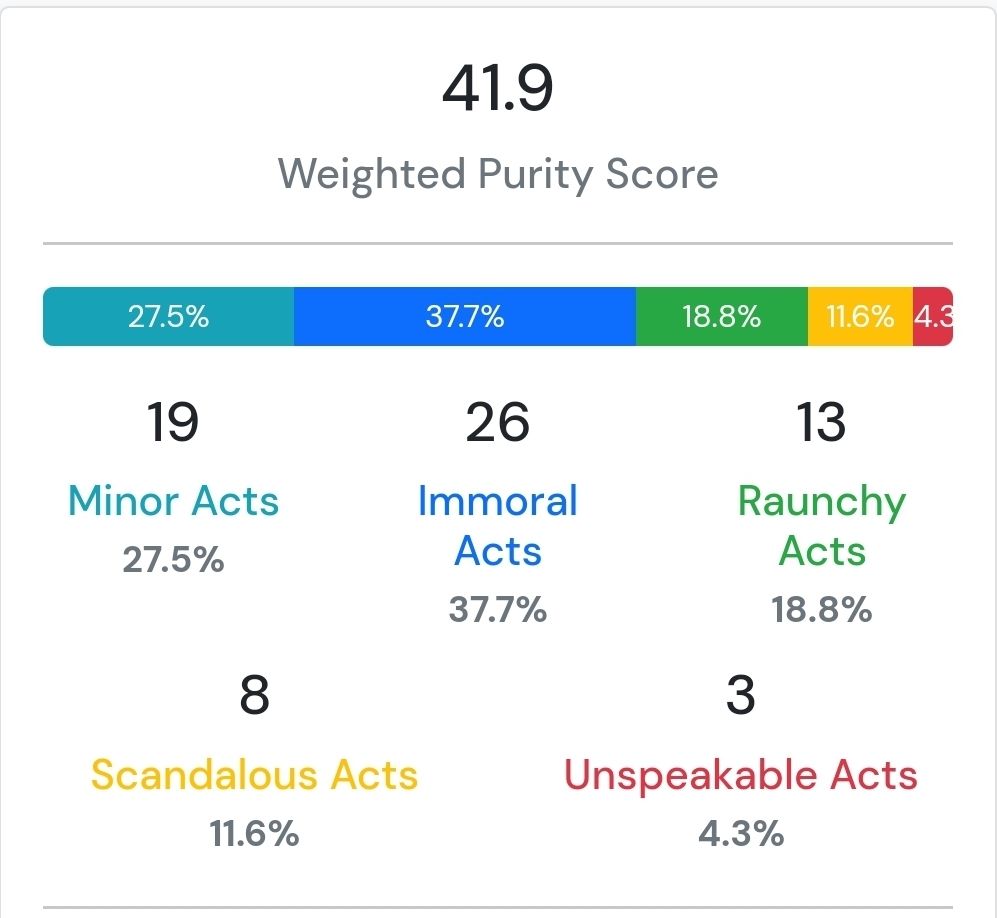Click the count 13 above Raunchy Acts
Screen dimensions: 997x918
[821, 422]
